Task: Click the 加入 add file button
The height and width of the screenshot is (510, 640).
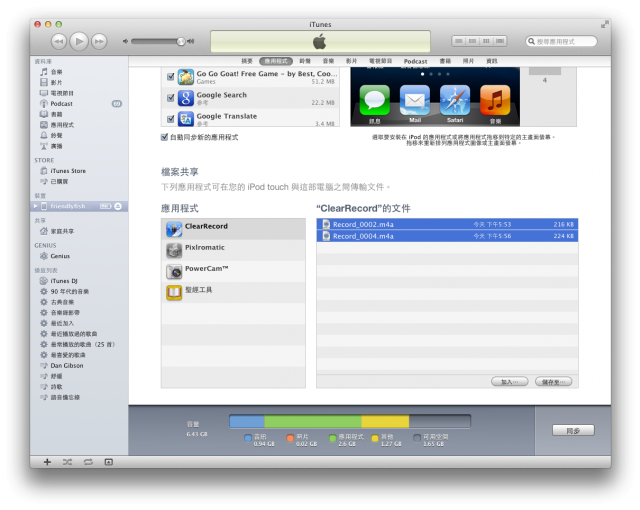Action: (x=509, y=382)
